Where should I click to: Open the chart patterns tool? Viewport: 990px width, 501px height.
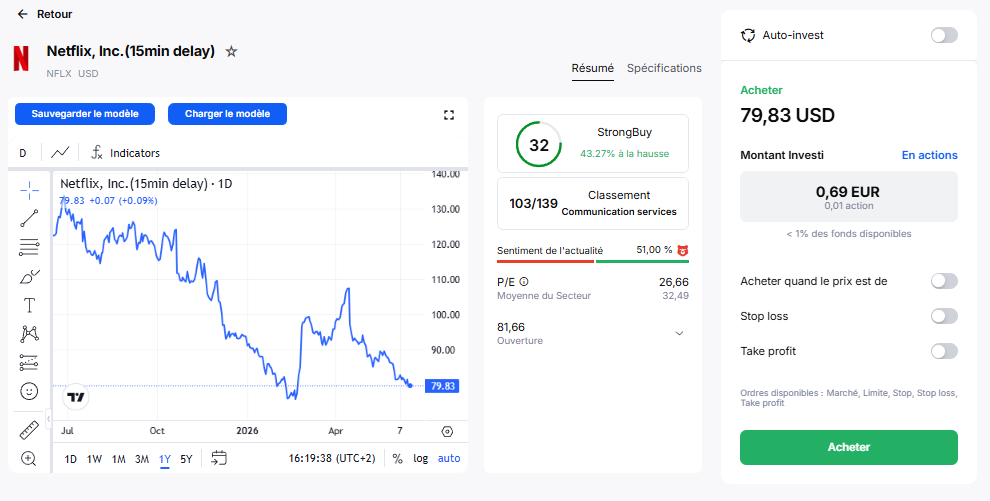tap(29, 334)
